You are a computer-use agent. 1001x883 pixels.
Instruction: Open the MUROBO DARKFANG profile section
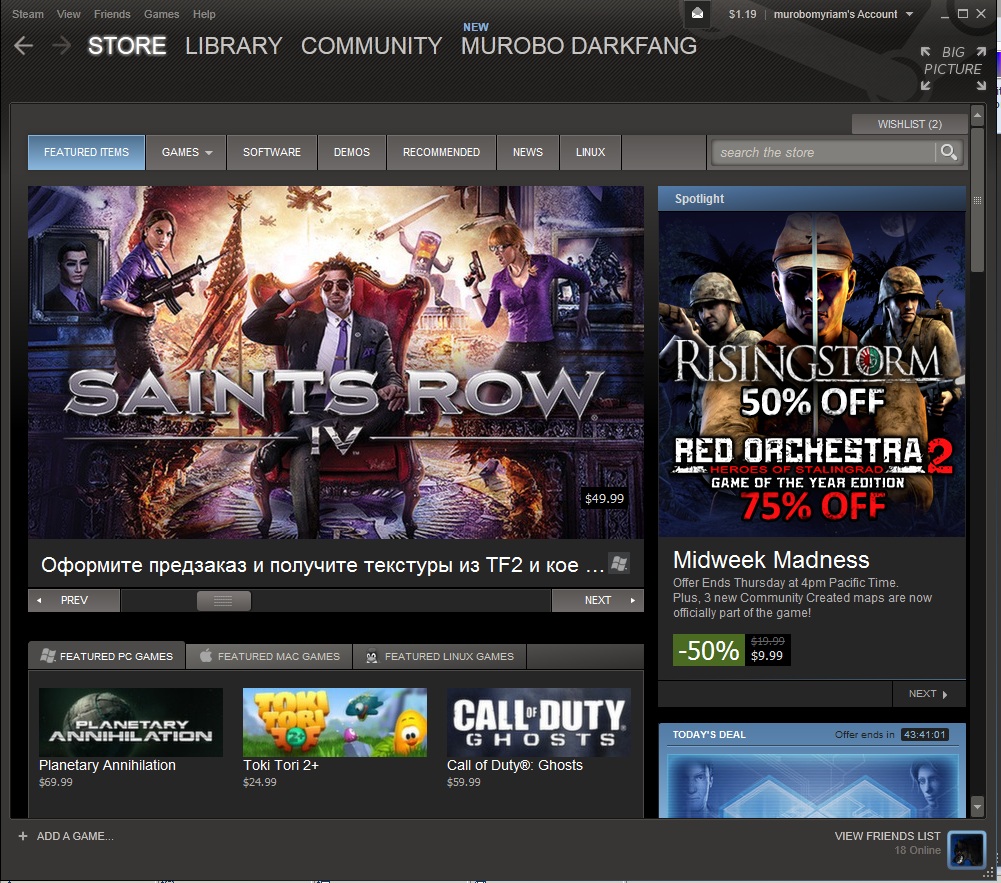[x=579, y=46]
